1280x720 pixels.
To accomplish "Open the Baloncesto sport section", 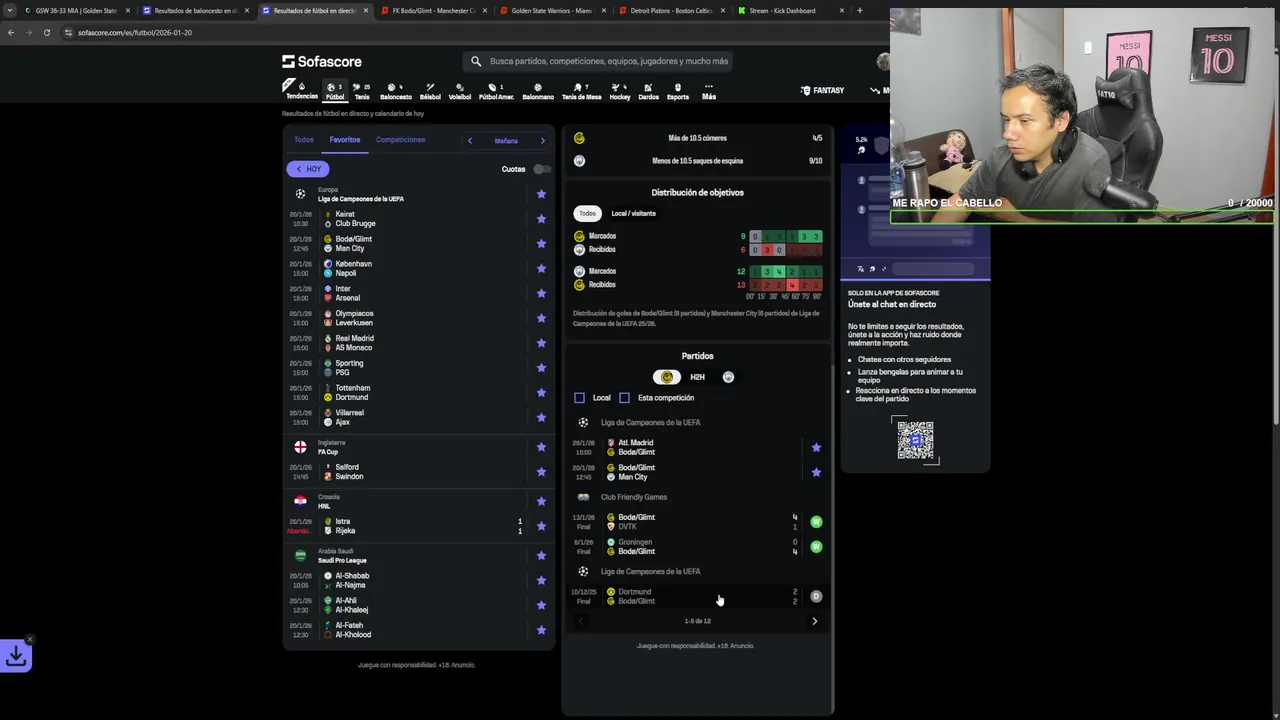I will pyautogui.click(x=395, y=90).
